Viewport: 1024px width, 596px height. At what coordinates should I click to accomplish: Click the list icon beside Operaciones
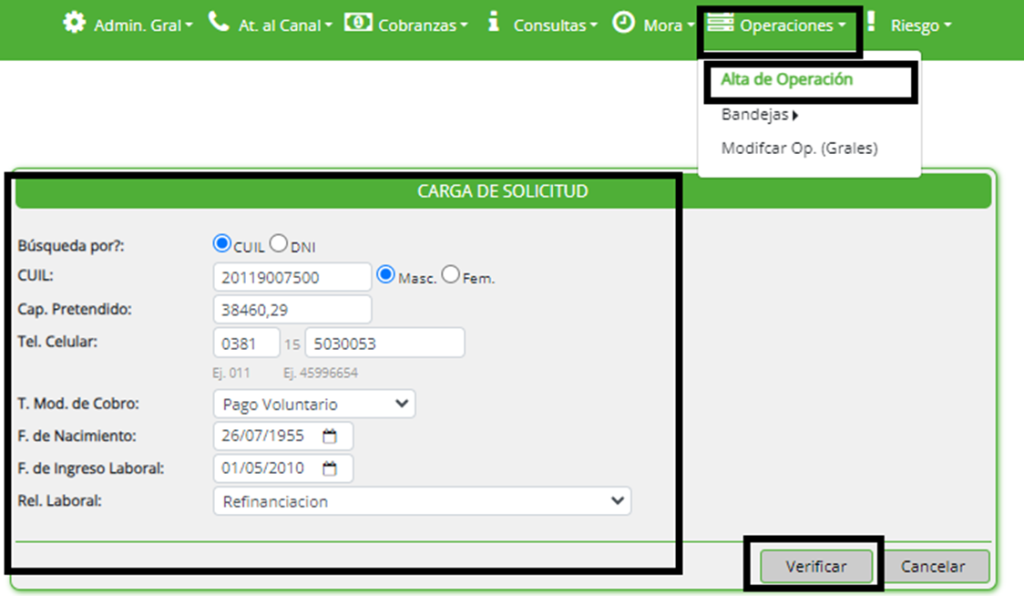click(720, 23)
